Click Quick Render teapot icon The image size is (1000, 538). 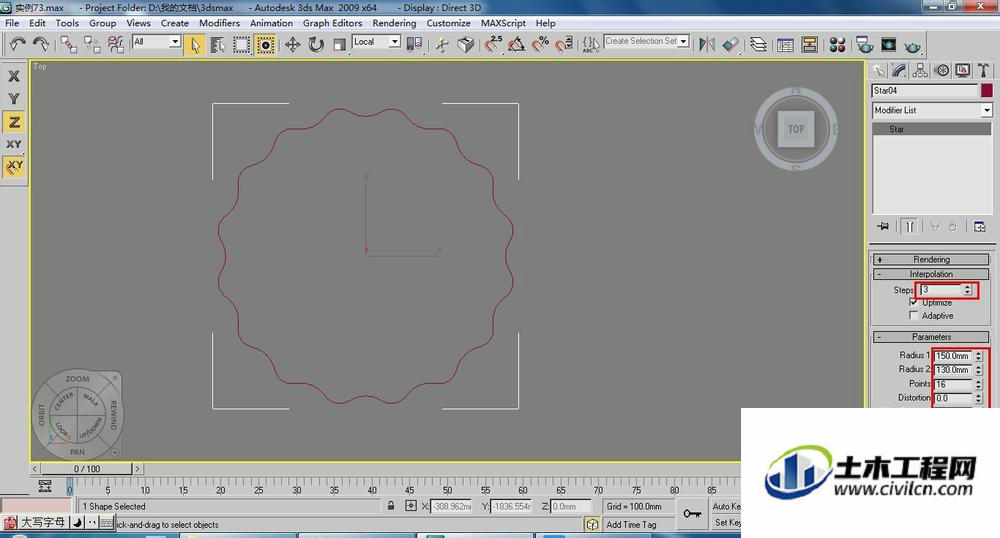pyautogui.click(x=913, y=46)
